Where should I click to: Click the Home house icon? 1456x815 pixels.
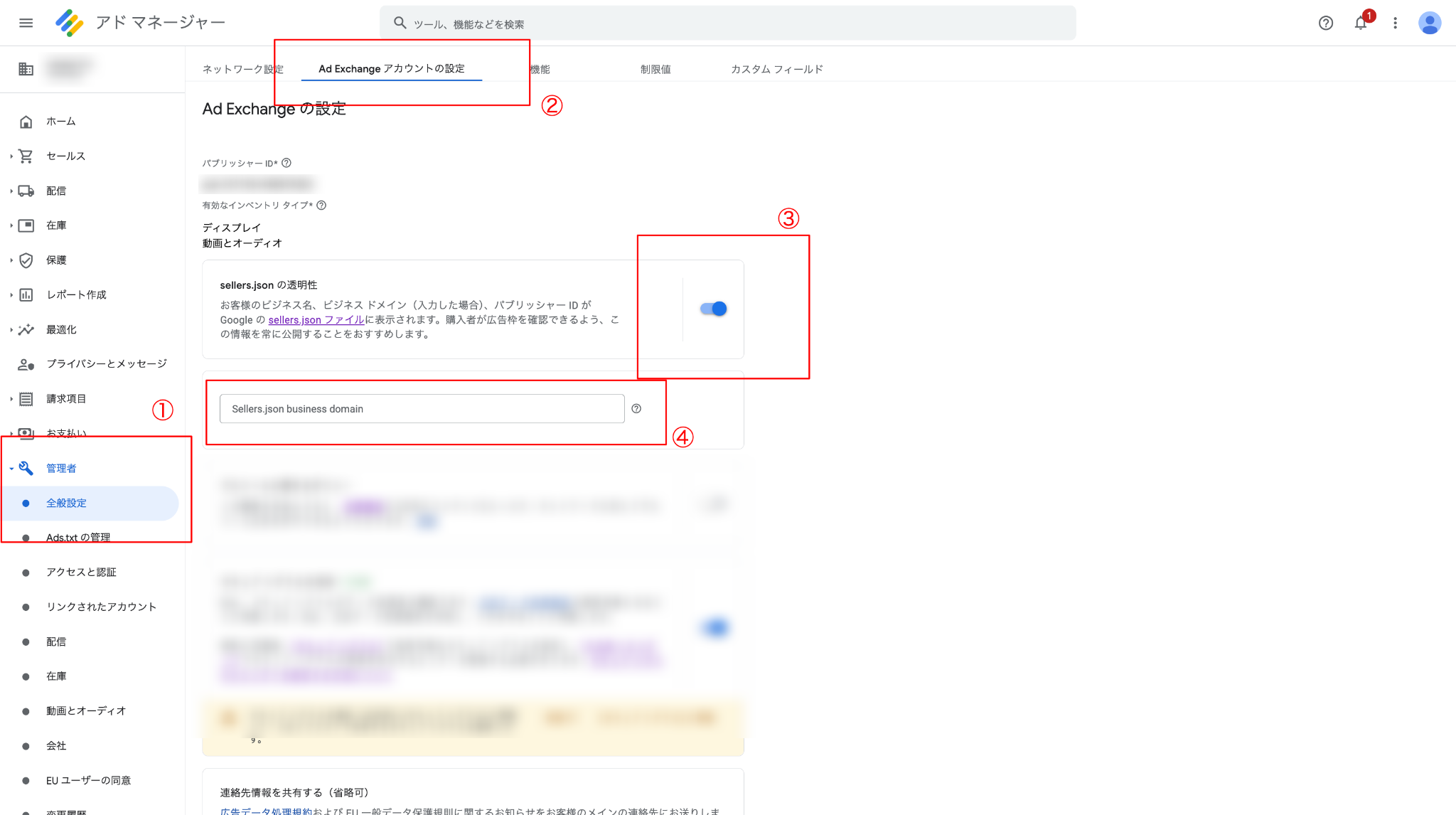pos(26,122)
